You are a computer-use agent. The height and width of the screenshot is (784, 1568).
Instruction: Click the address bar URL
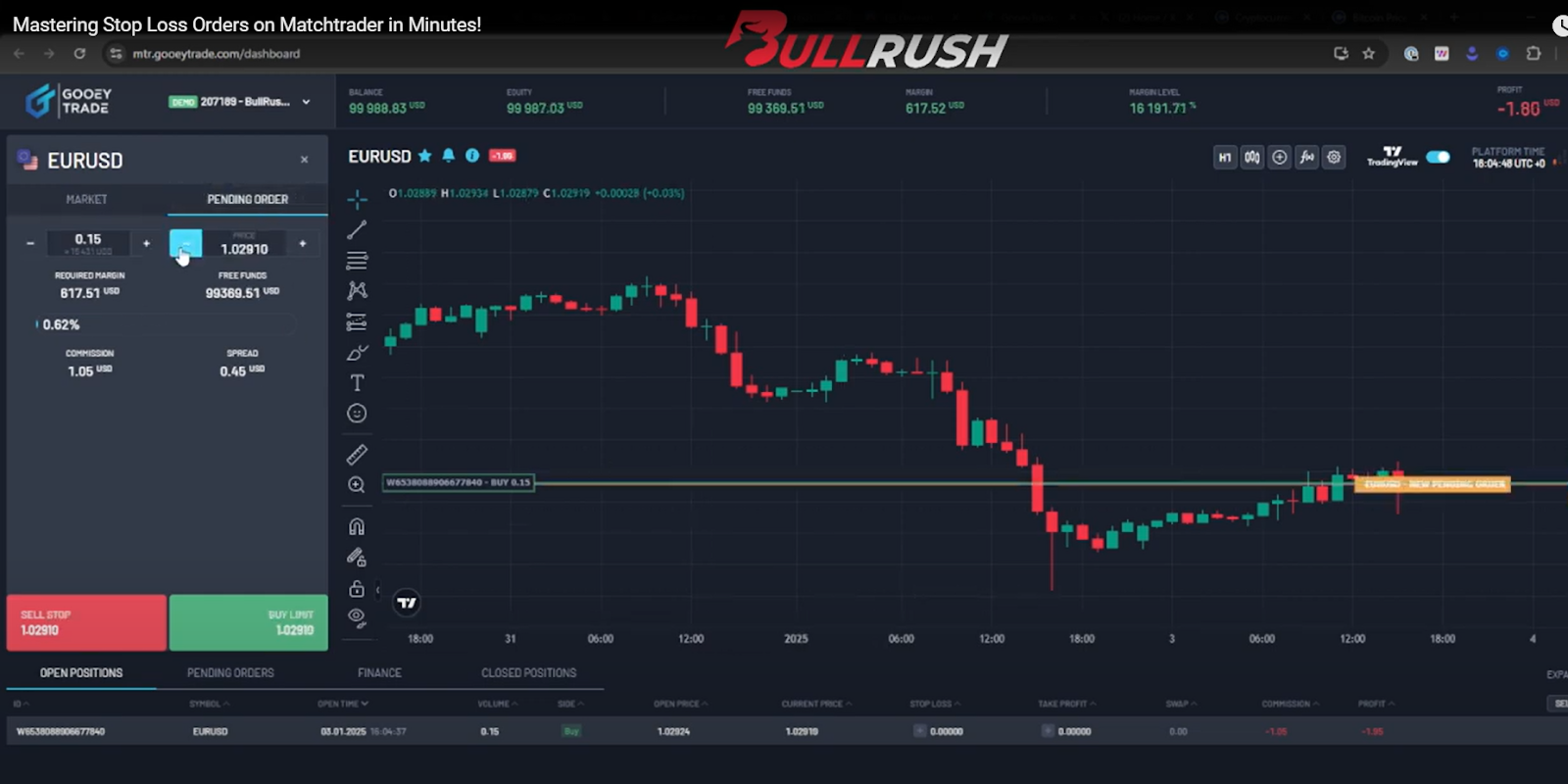[x=217, y=54]
